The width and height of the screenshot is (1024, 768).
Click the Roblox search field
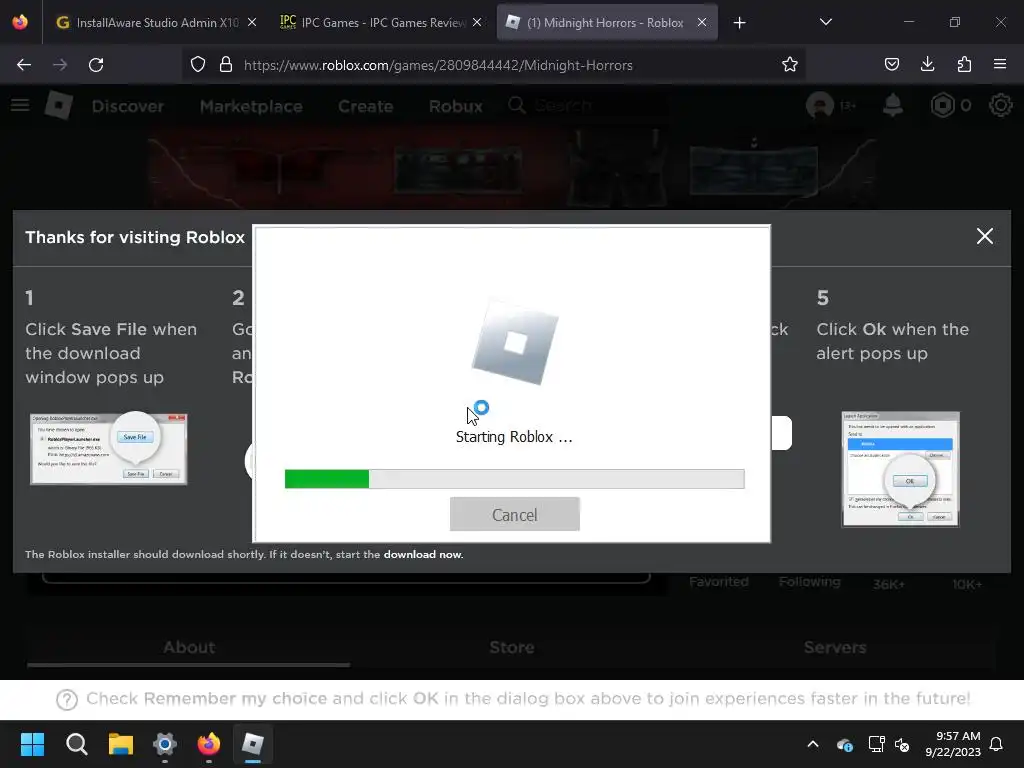point(588,105)
